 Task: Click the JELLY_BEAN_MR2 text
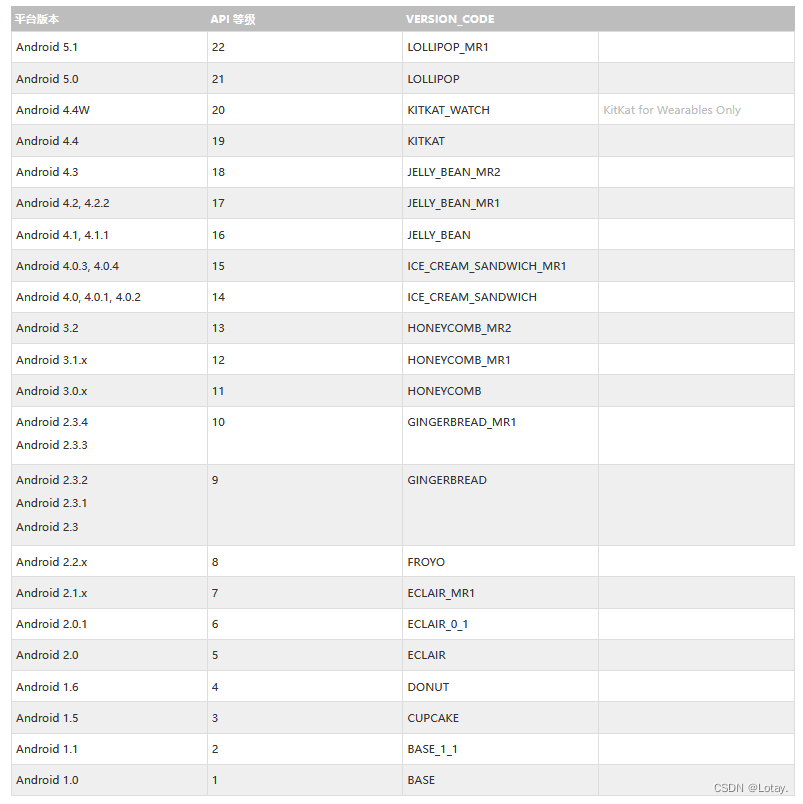coord(454,172)
